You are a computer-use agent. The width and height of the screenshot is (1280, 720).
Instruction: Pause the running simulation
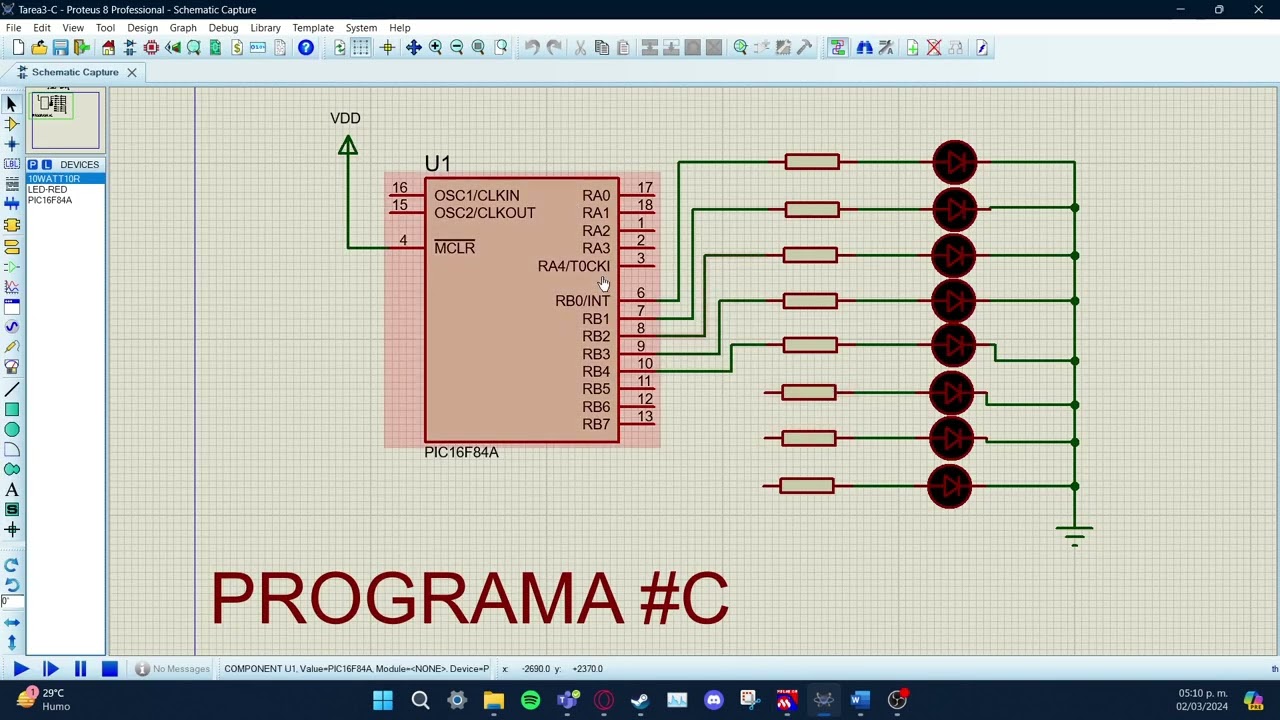click(x=80, y=669)
